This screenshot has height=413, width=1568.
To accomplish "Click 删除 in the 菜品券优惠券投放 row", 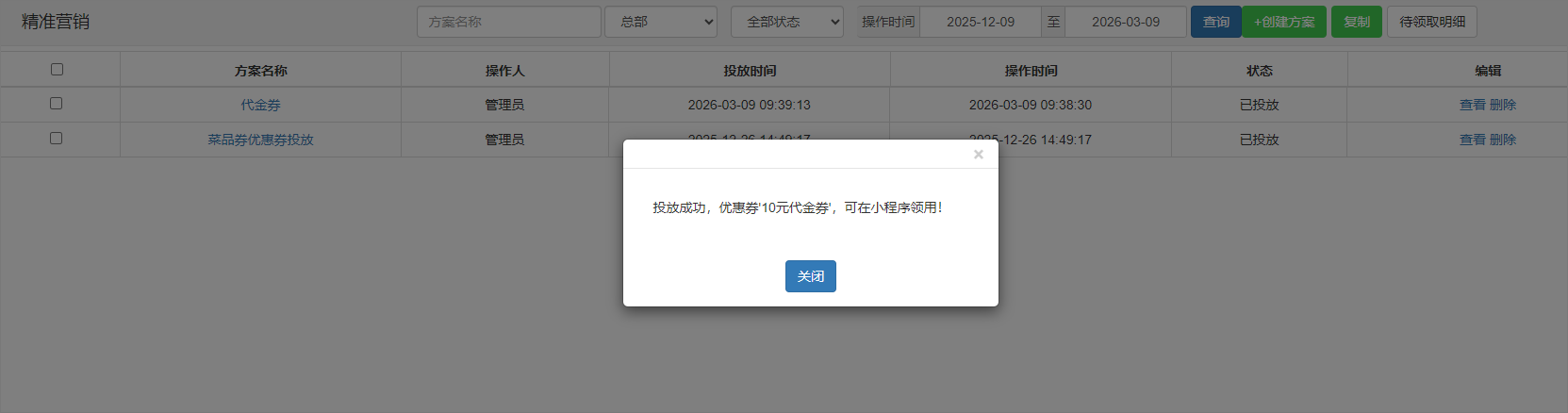I will click(1503, 140).
